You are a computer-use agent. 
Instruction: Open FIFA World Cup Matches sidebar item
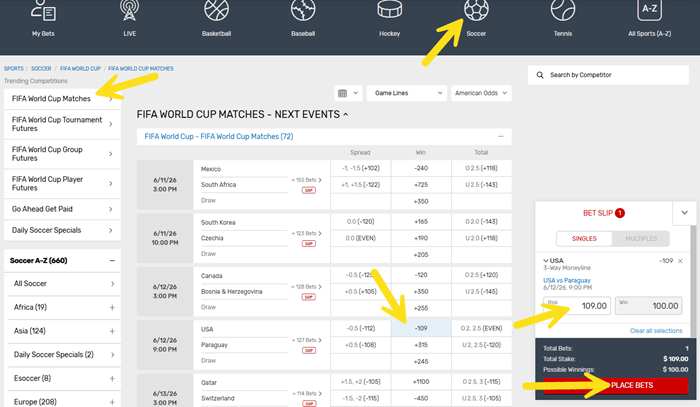point(62,99)
